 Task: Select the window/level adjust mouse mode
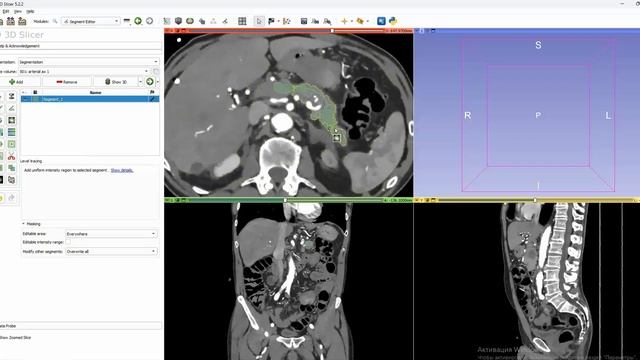287,21
